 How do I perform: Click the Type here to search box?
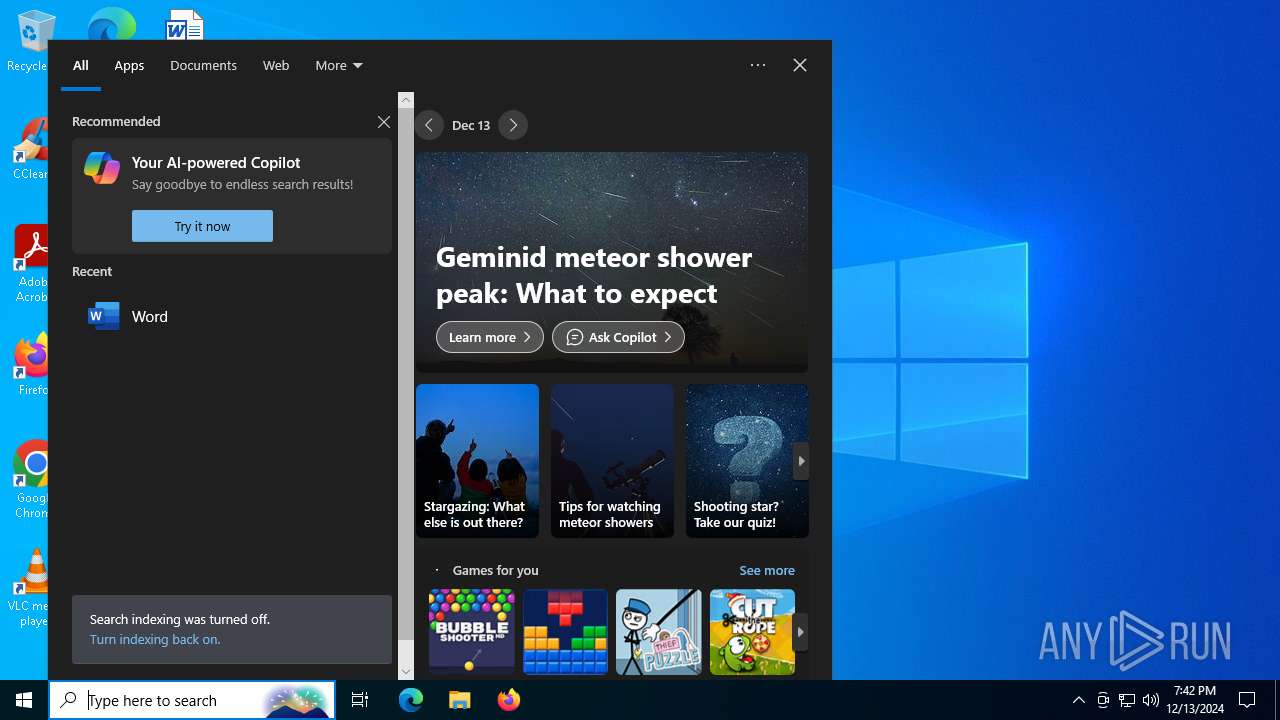[192, 700]
